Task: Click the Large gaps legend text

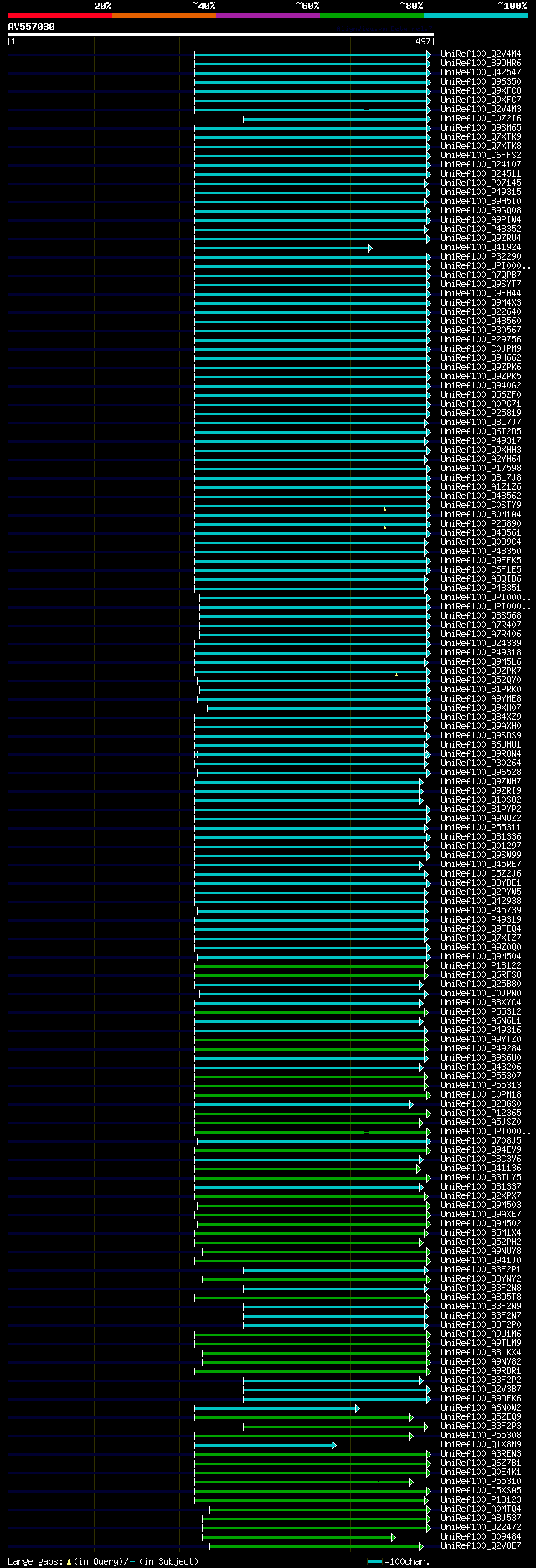Action: [103, 1561]
